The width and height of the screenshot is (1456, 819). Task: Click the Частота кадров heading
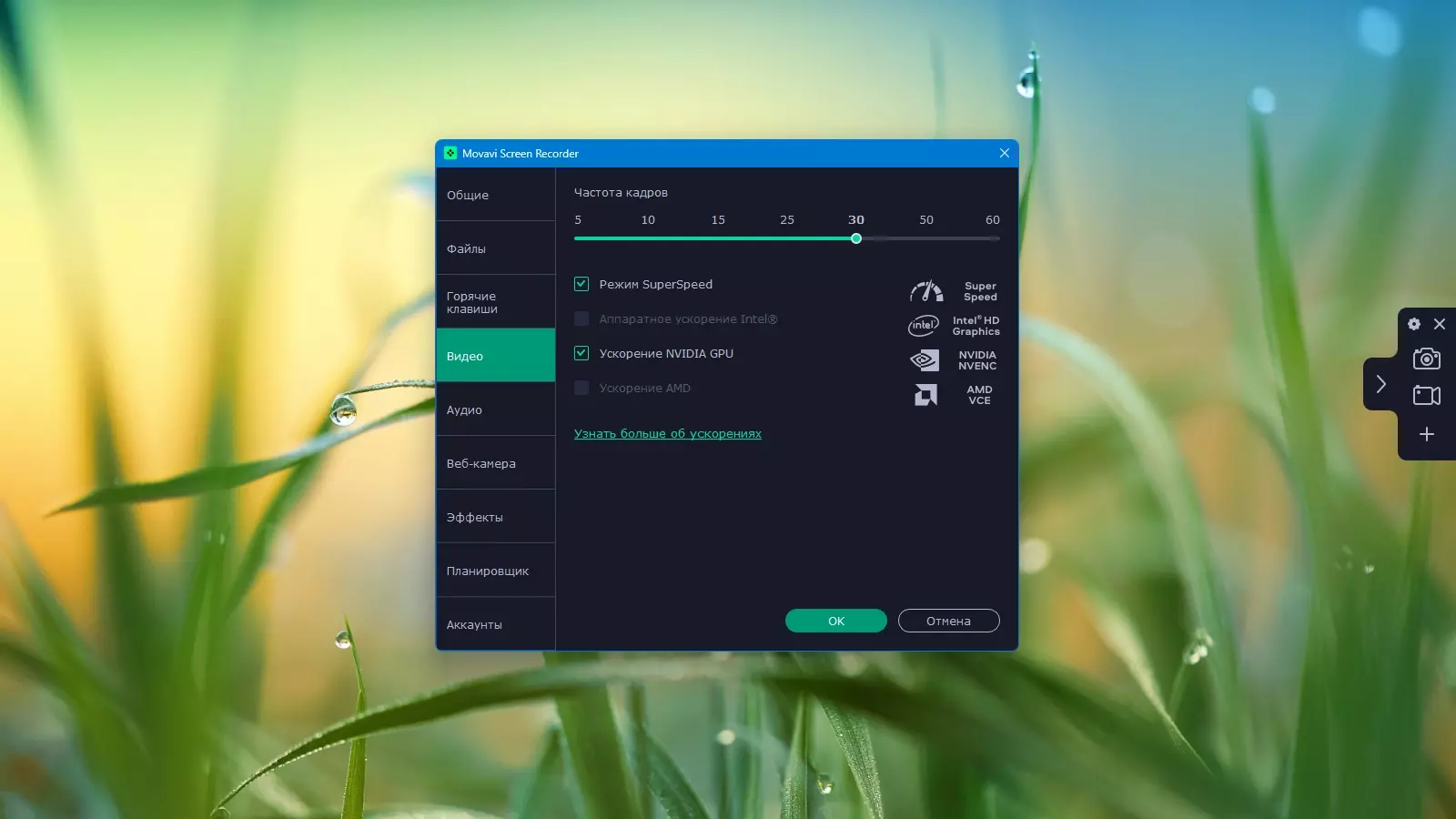621,192
